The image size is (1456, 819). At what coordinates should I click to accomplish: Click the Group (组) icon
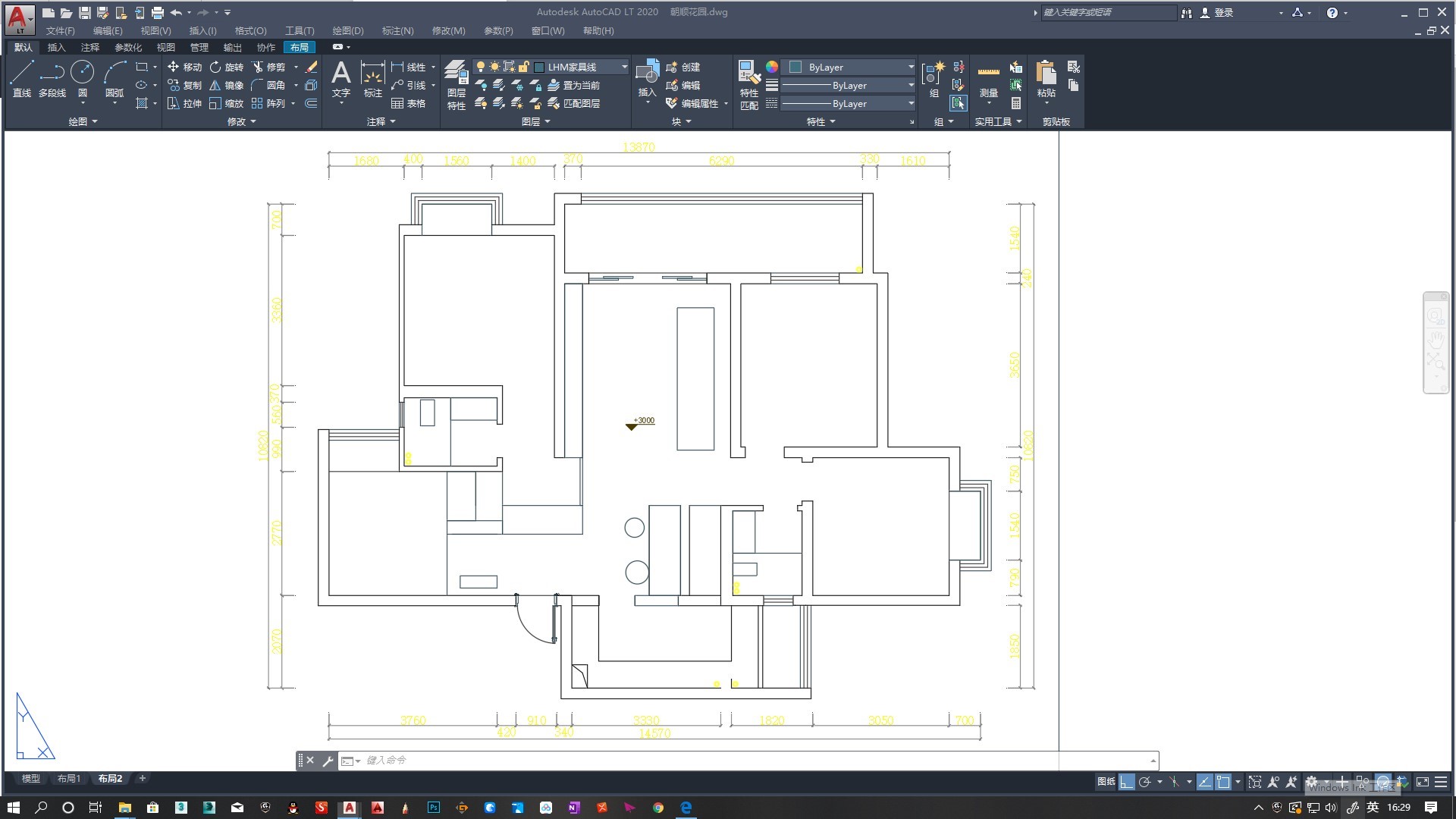point(934,79)
